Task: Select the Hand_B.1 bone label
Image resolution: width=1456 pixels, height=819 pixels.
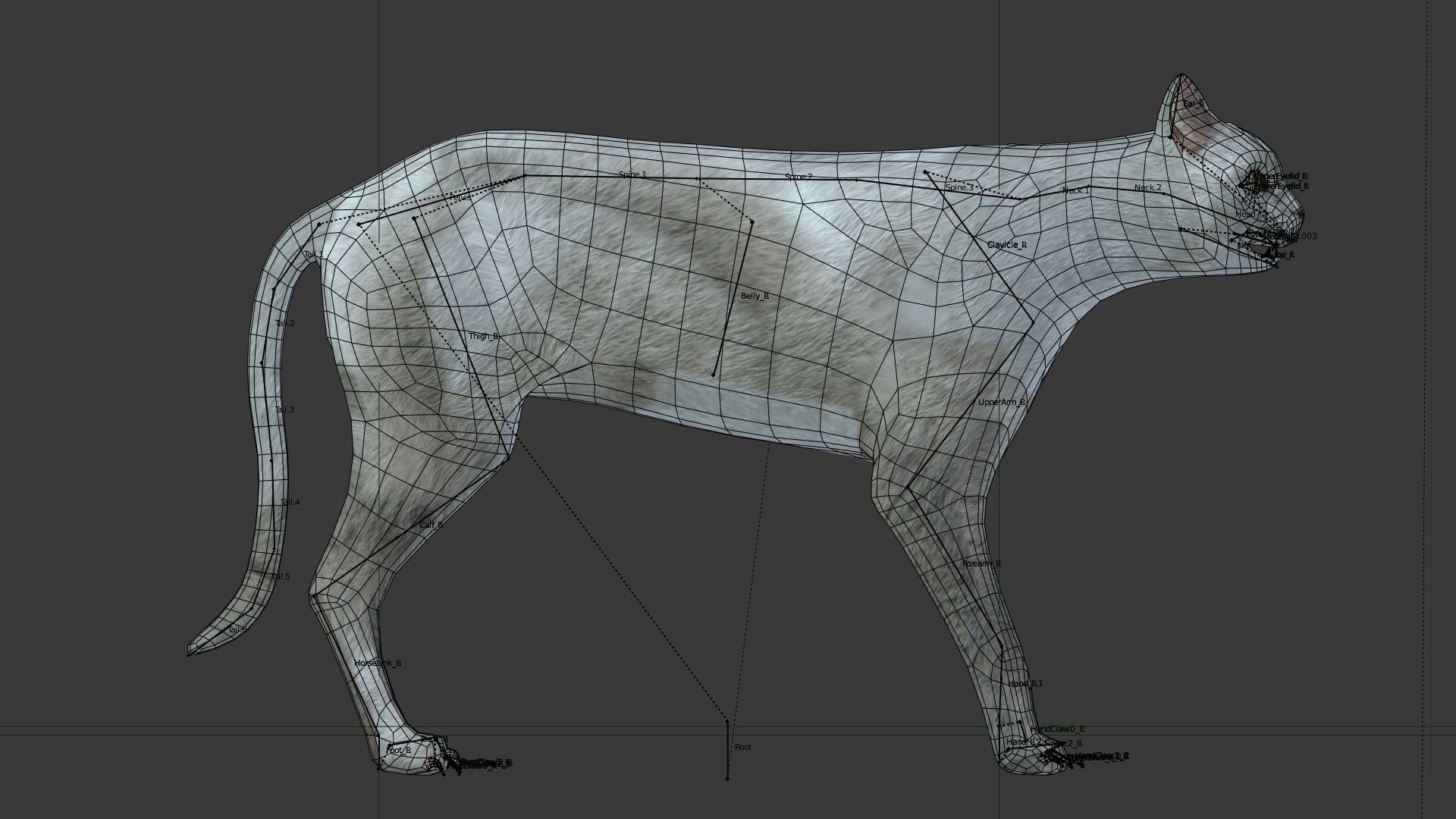Action: (1025, 684)
